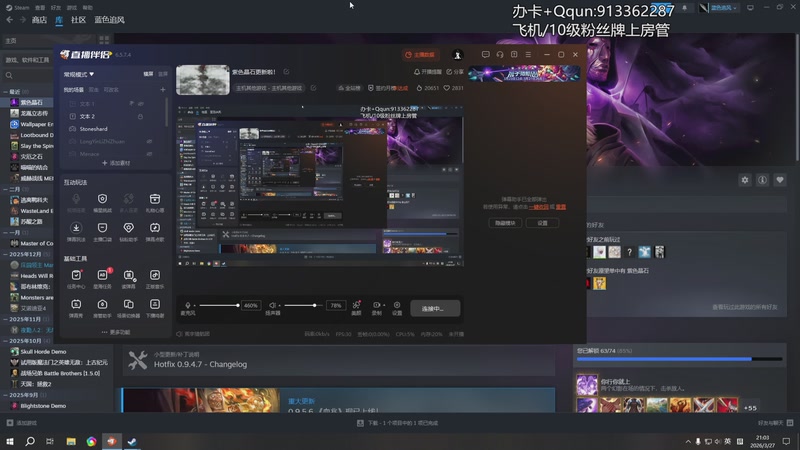Open 设置 gear beside record button

point(397,305)
